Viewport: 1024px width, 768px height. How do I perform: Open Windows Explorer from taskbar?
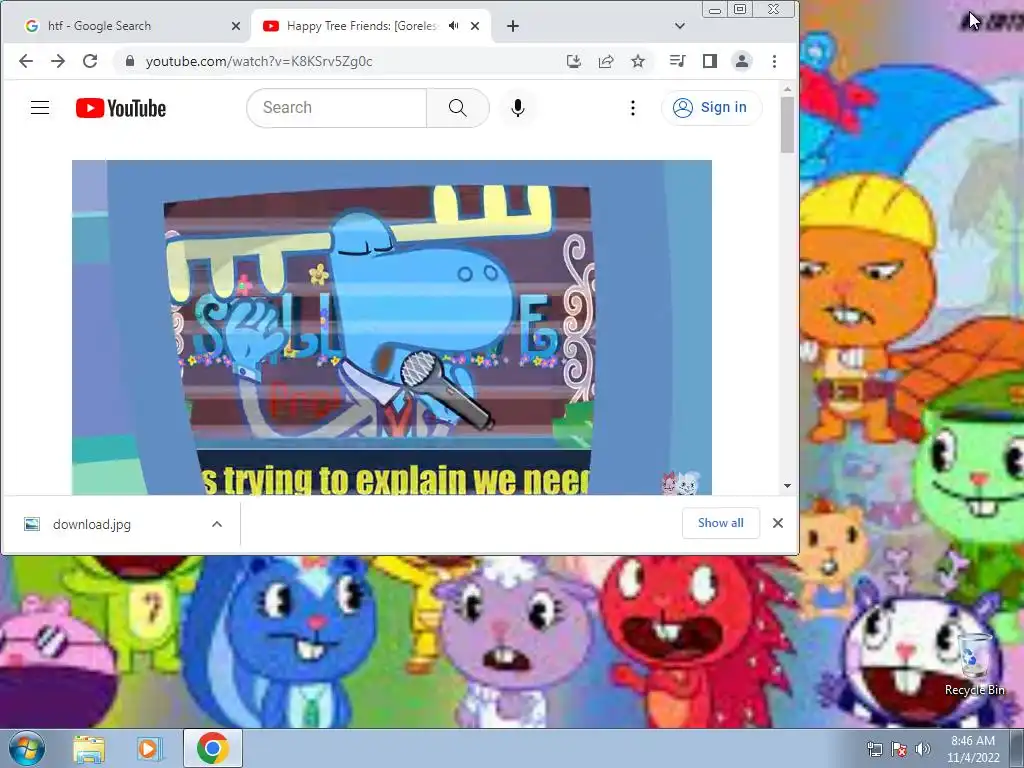(x=89, y=748)
